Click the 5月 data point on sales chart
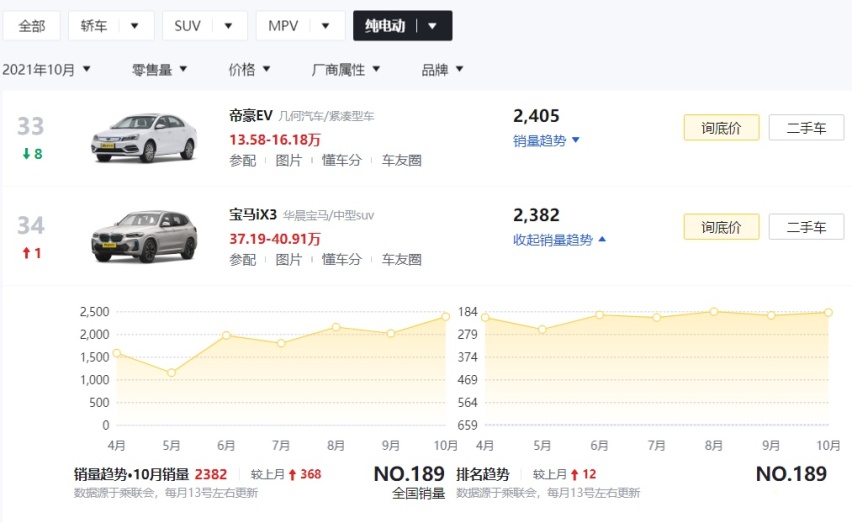The width and height of the screenshot is (852, 523). point(171,373)
